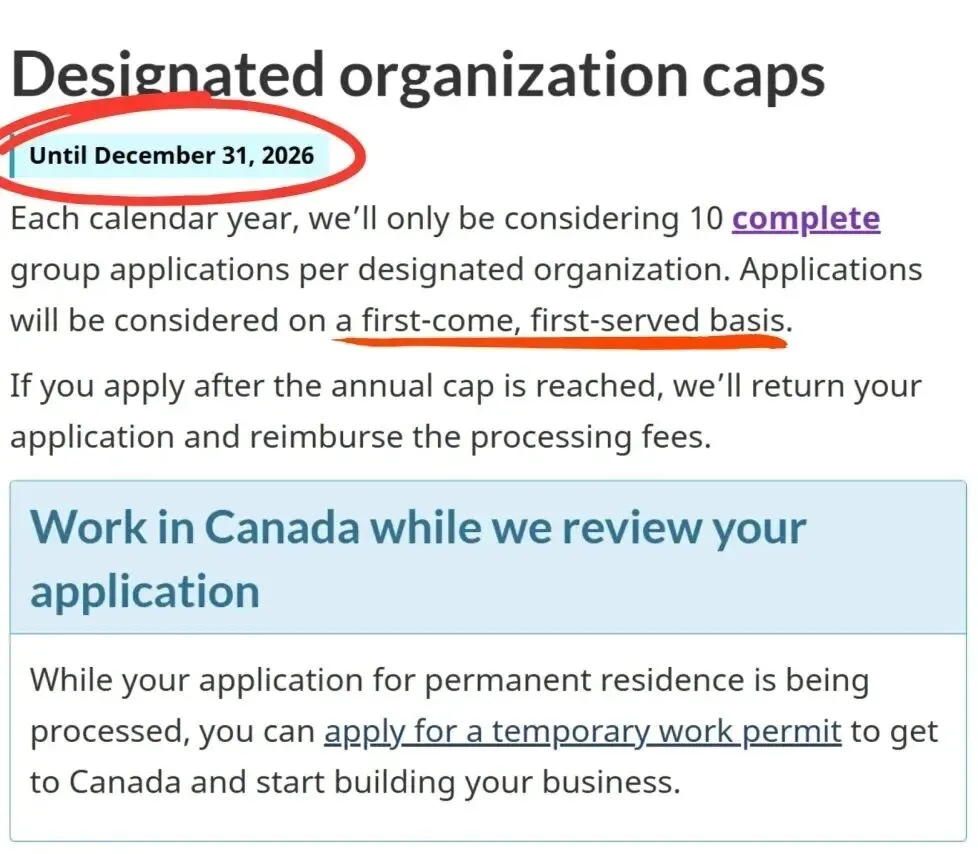Click the "Designated organization caps" heading

(x=418, y=77)
